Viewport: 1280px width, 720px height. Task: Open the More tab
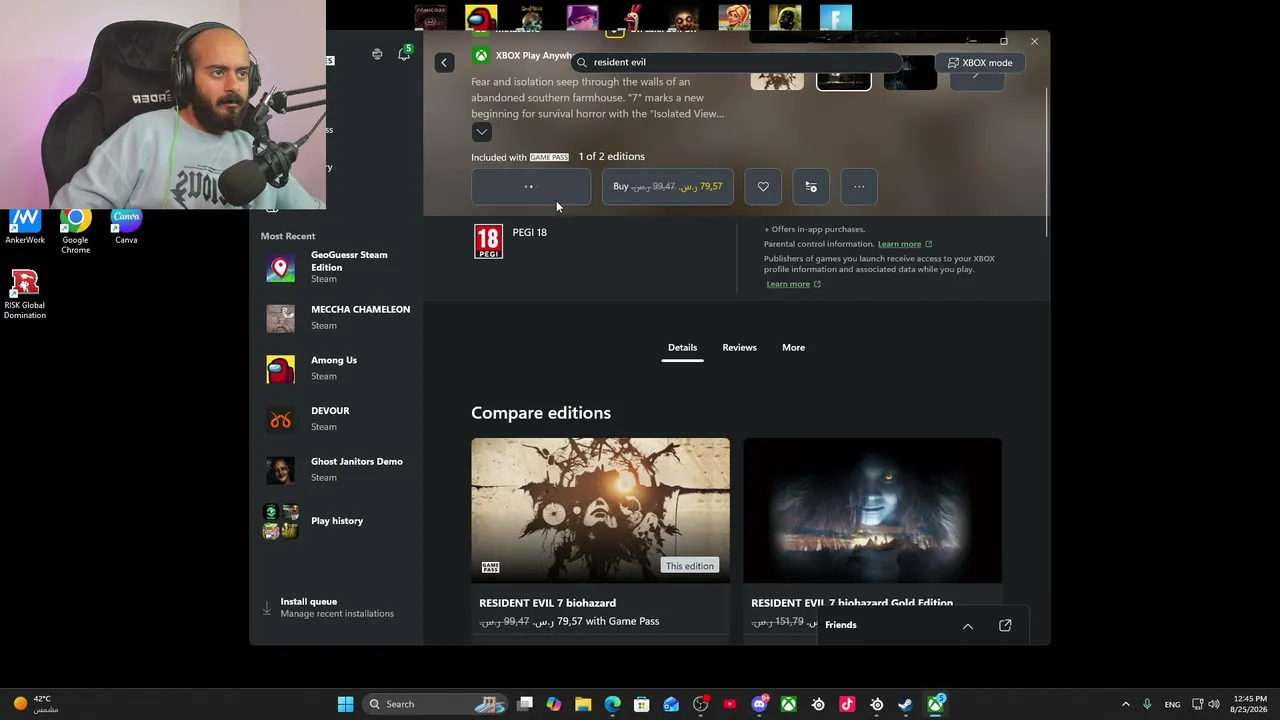click(x=793, y=347)
